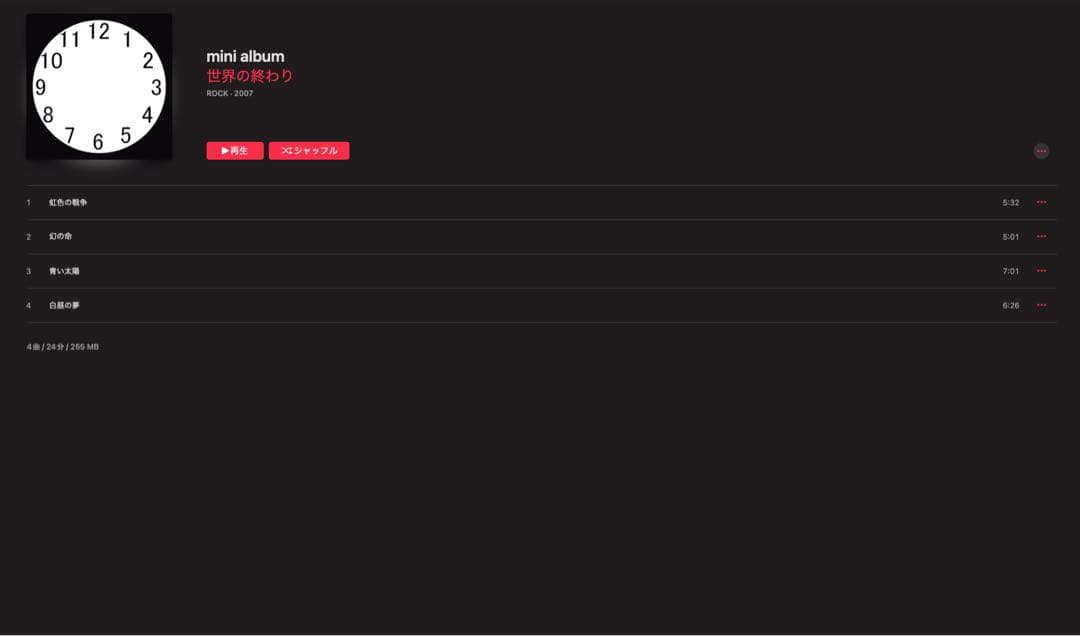This screenshot has height=636, width=1080.
Task: Open the artist link 世界の終わり
Action: (250, 76)
